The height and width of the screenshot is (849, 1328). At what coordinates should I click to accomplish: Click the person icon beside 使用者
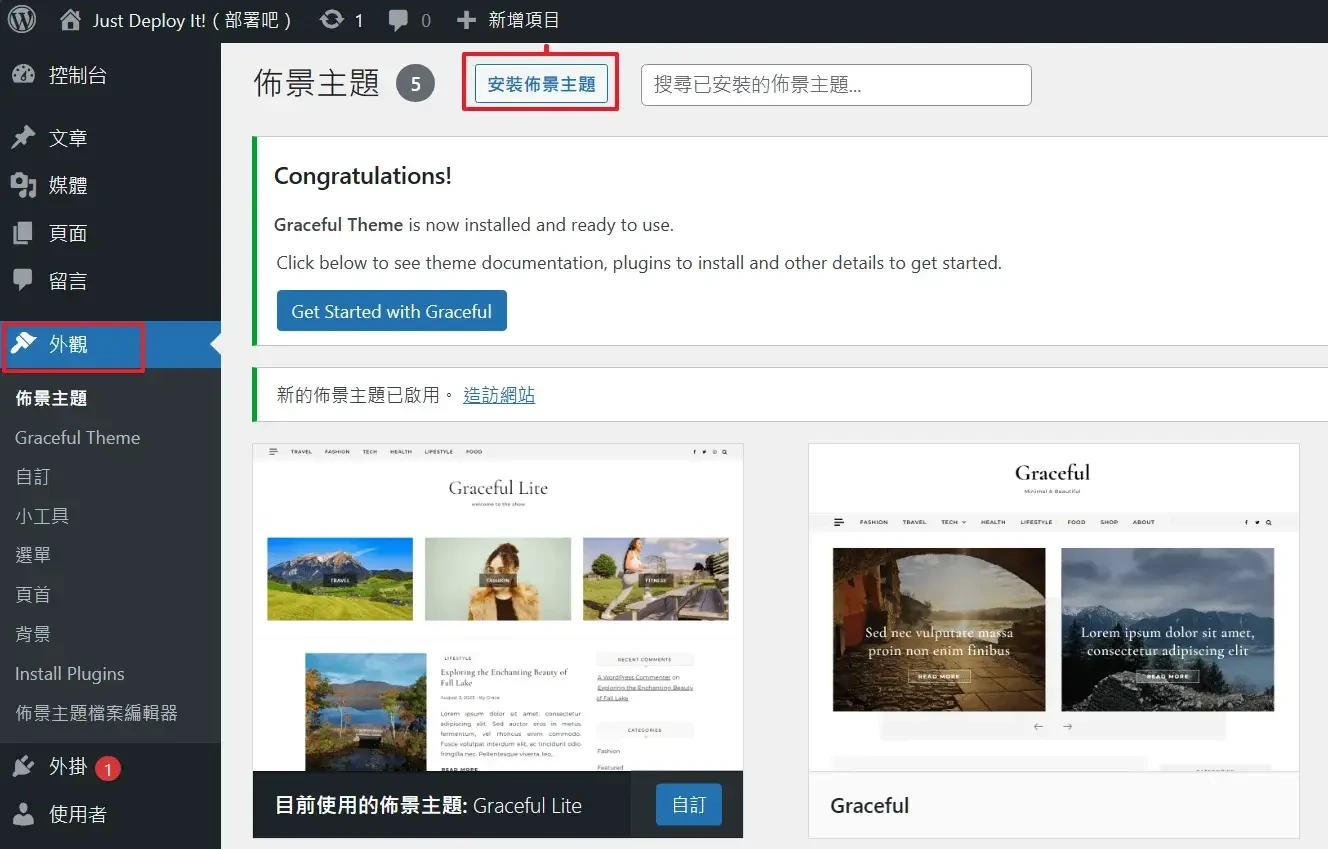[x=23, y=814]
